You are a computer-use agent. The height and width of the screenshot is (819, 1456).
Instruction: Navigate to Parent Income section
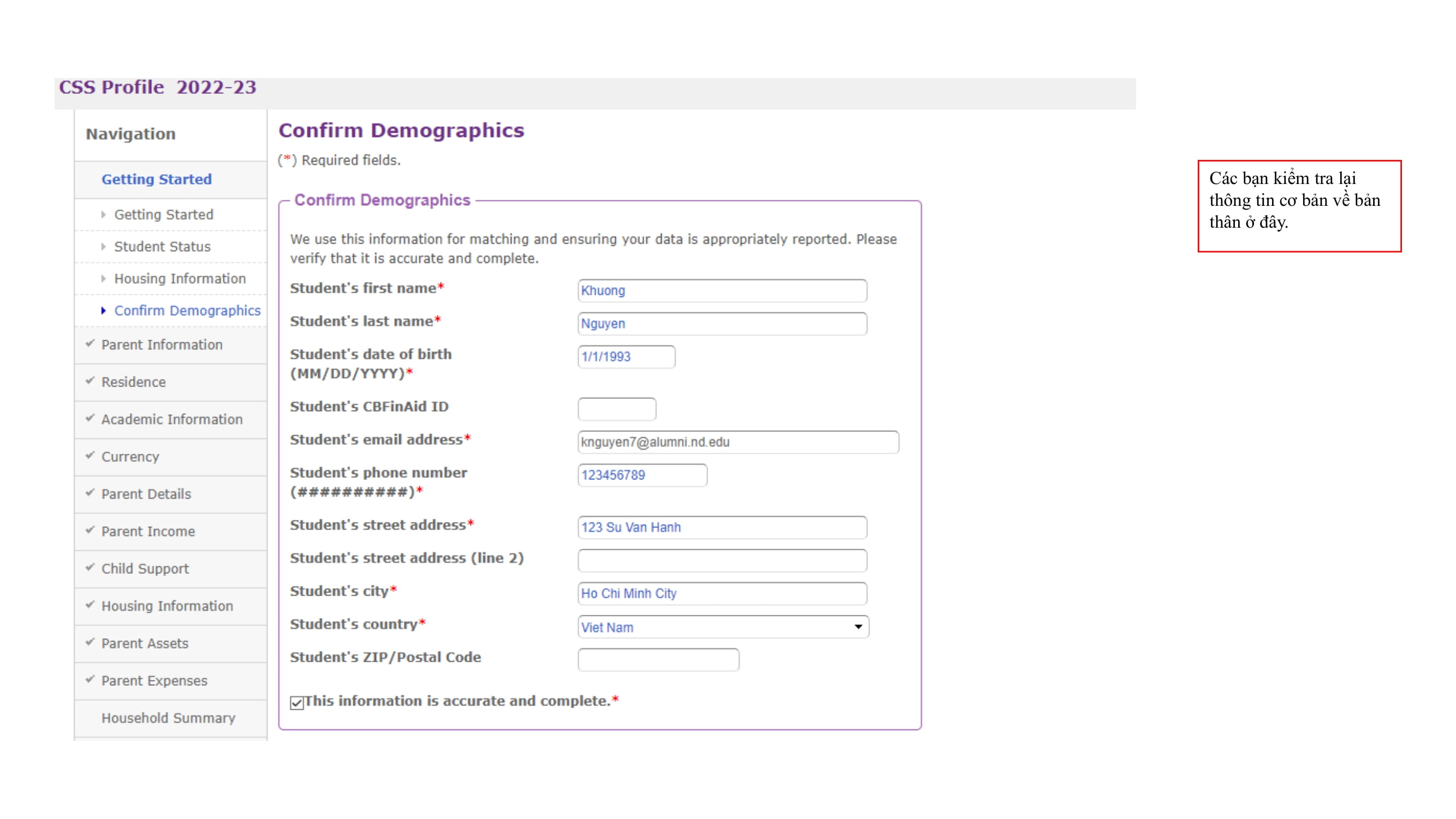pos(148,531)
